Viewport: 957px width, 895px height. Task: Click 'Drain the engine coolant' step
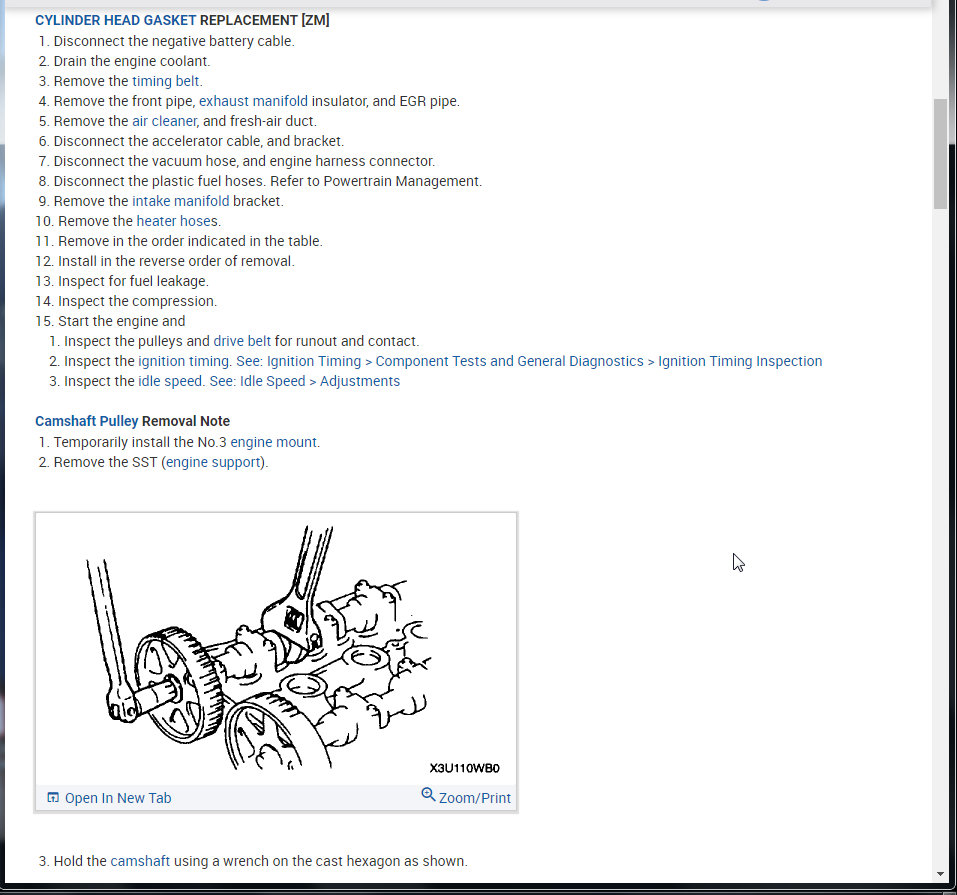pyautogui.click(x=132, y=62)
